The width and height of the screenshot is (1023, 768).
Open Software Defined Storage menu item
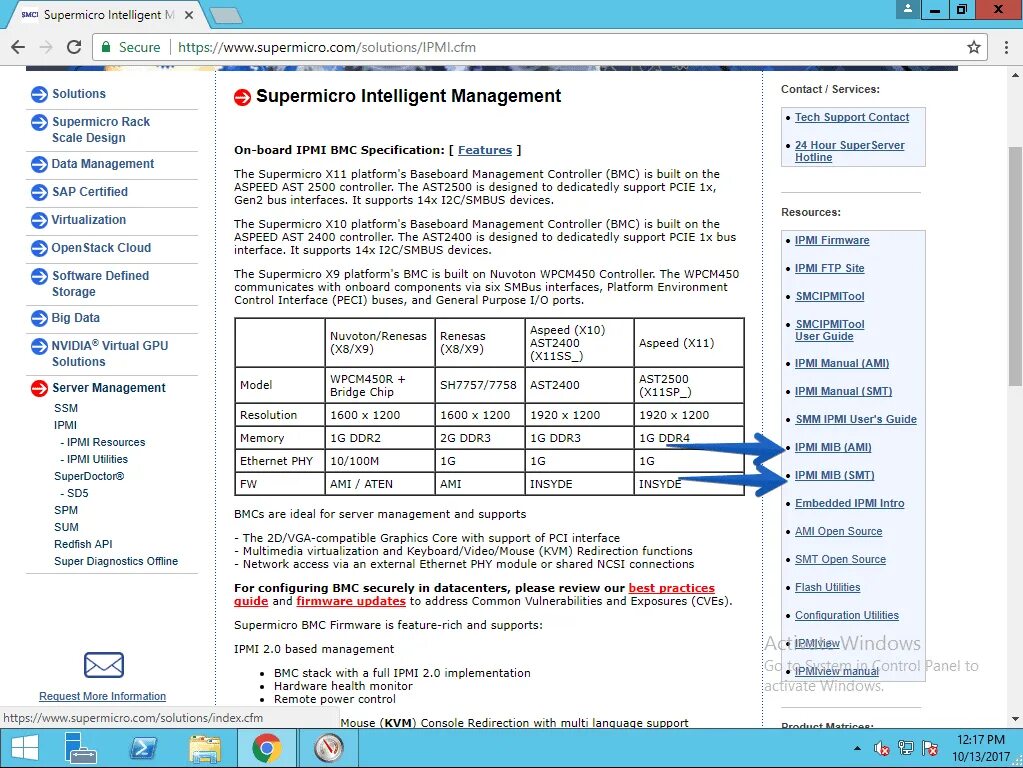coord(100,284)
